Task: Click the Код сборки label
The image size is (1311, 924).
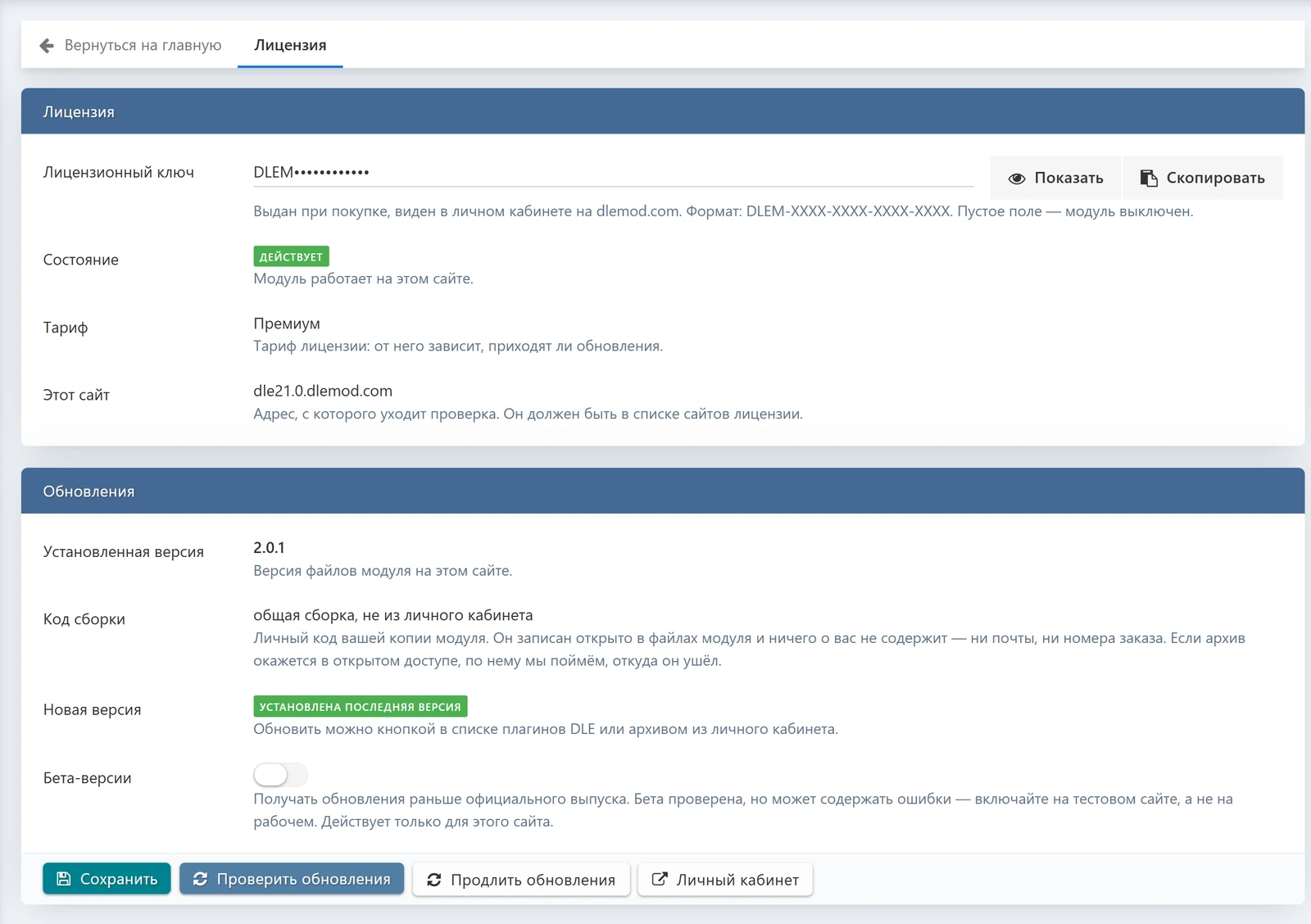Action: point(84,619)
